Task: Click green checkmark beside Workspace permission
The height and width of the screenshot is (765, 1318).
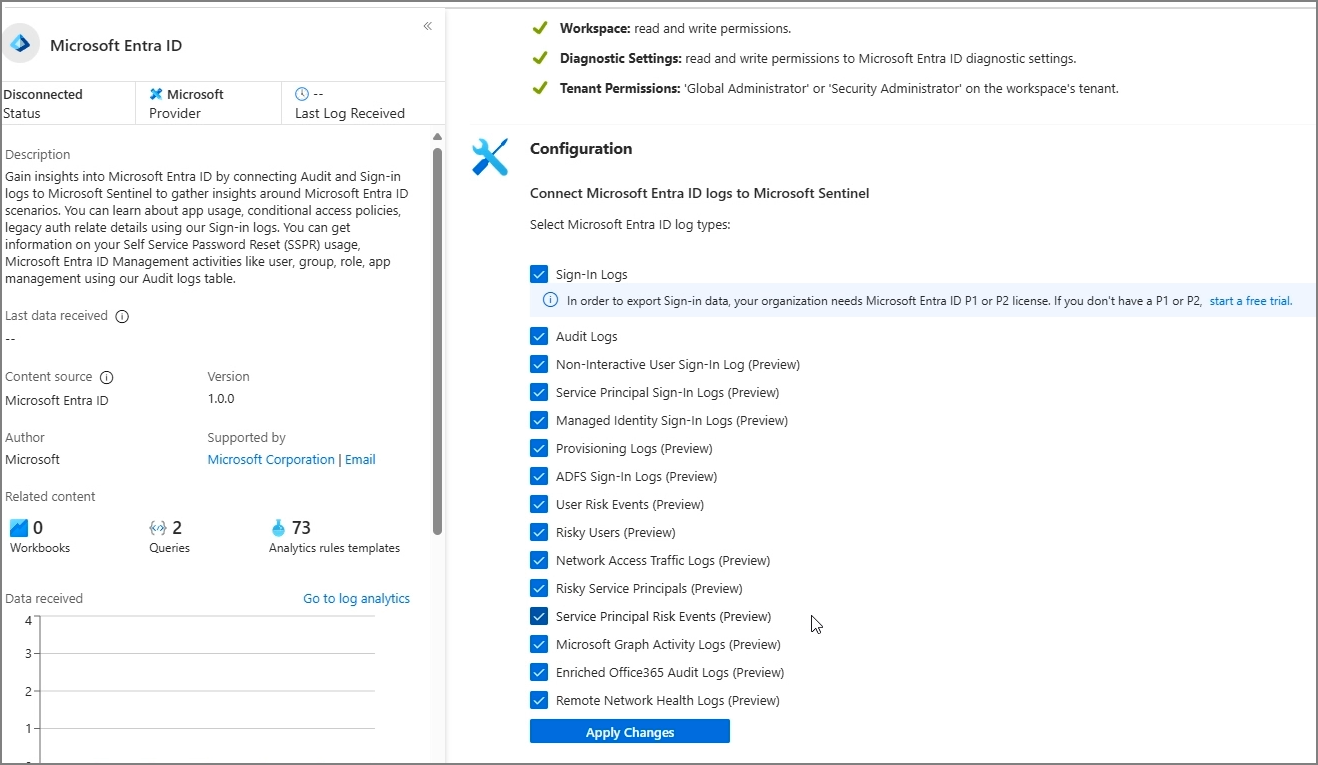Action: point(540,28)
